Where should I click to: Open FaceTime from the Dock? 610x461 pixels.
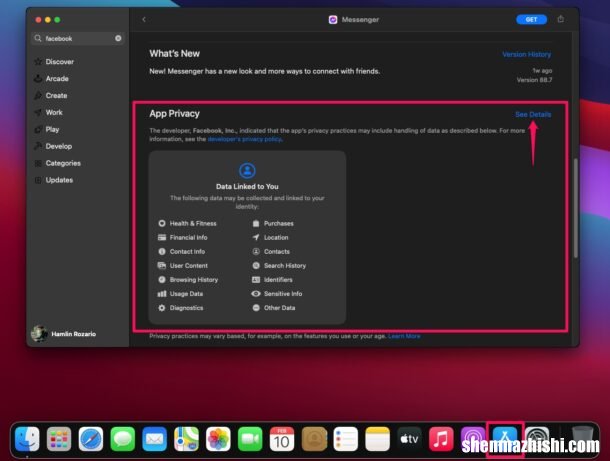click(250, 439)
